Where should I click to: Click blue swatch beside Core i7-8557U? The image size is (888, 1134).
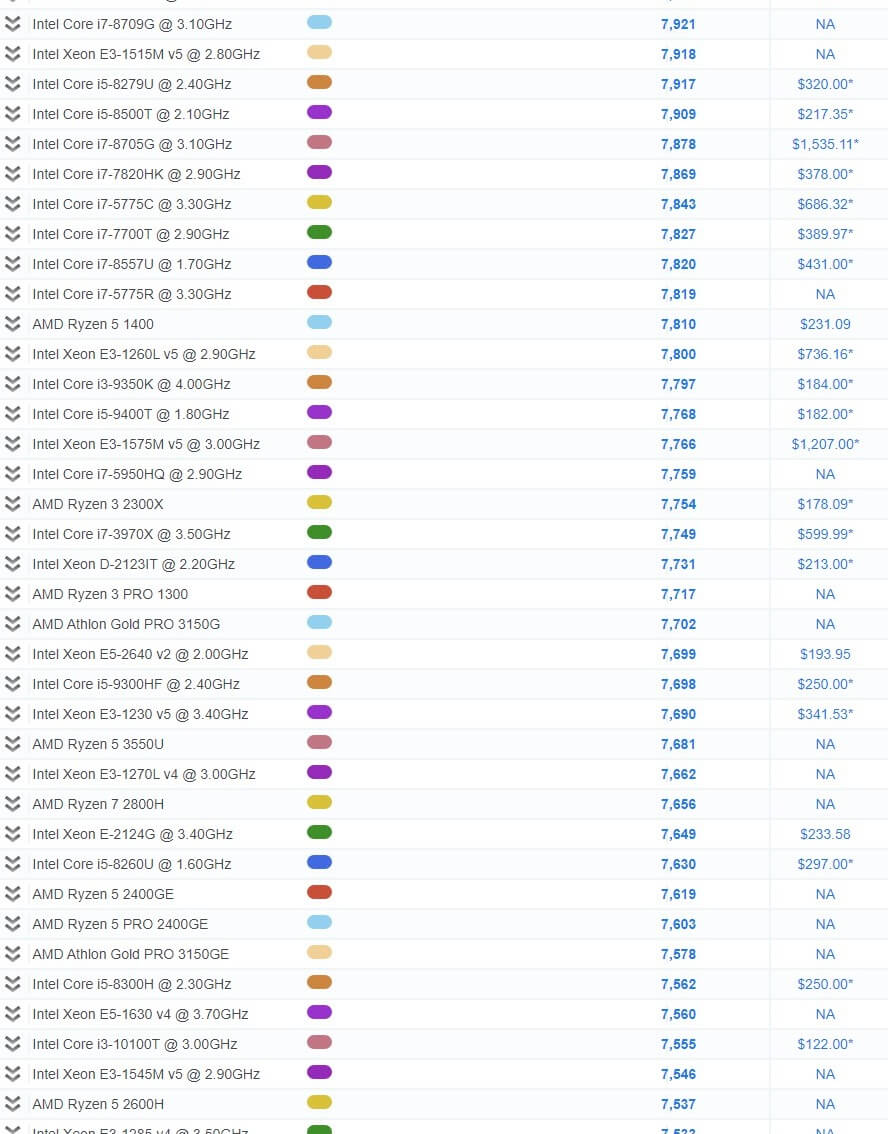[319, 263]
